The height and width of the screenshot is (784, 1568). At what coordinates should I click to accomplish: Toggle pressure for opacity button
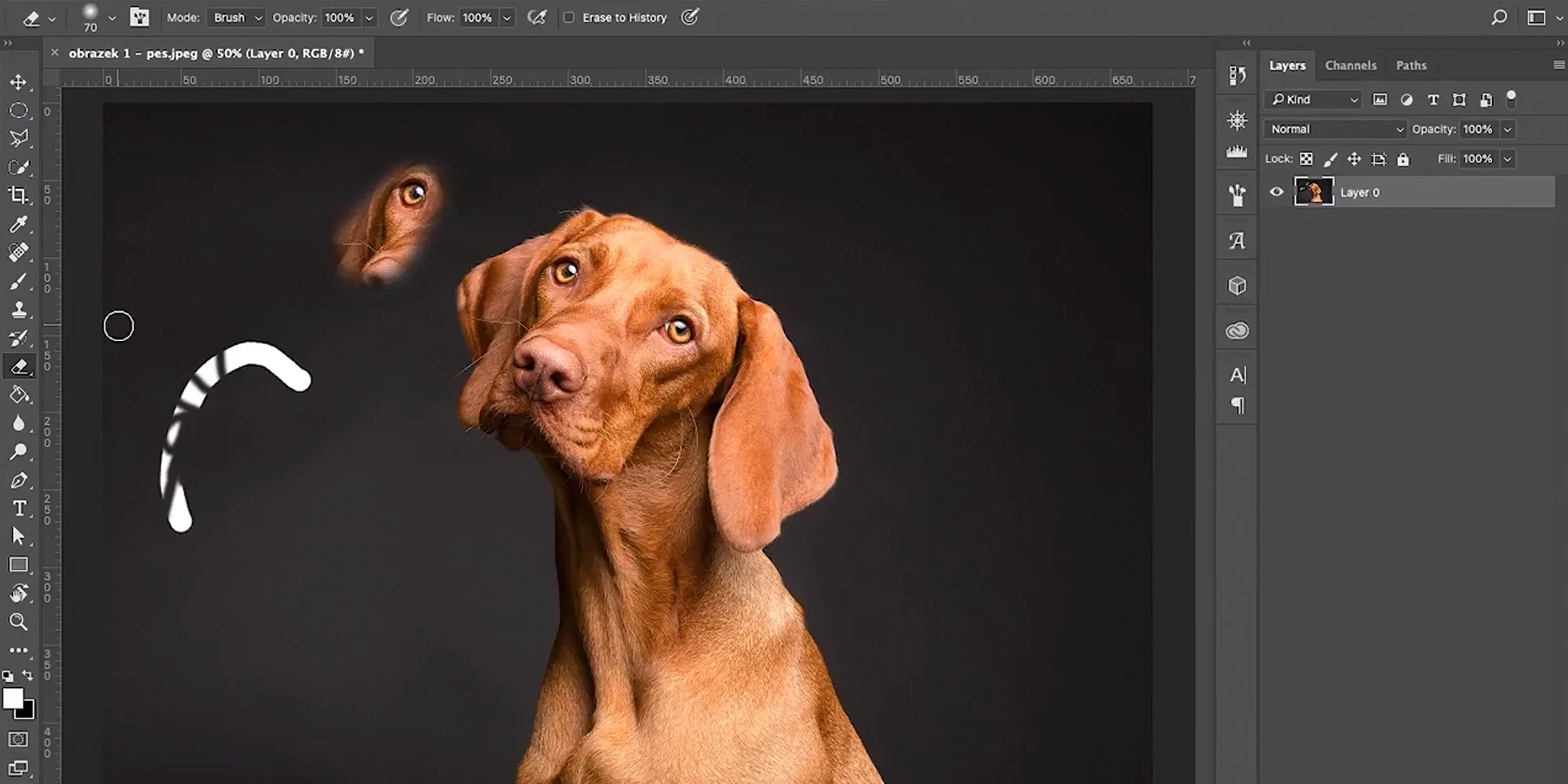tap(400, 17)
